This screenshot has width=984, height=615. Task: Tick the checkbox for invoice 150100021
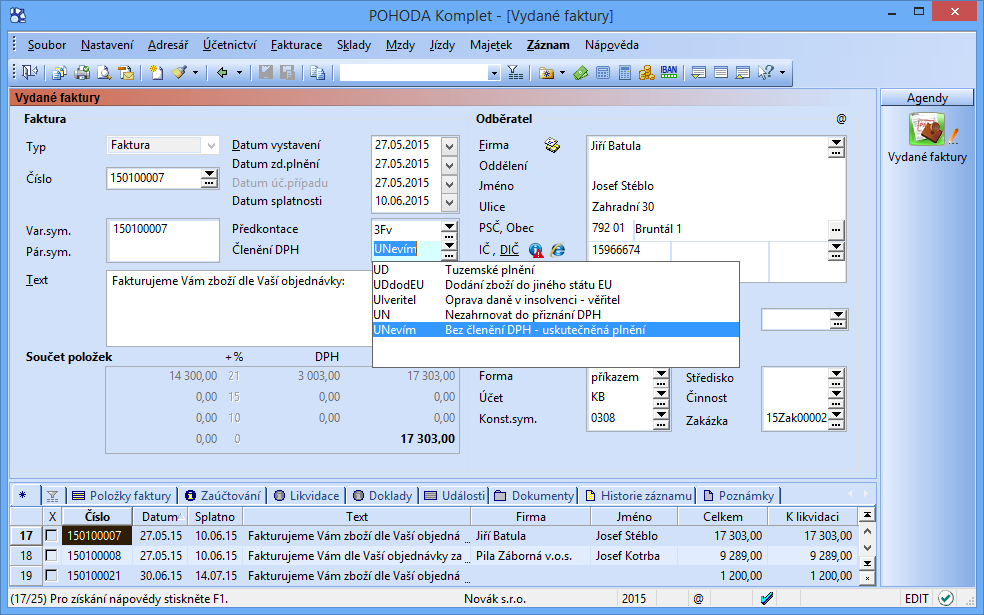[51, 575]
